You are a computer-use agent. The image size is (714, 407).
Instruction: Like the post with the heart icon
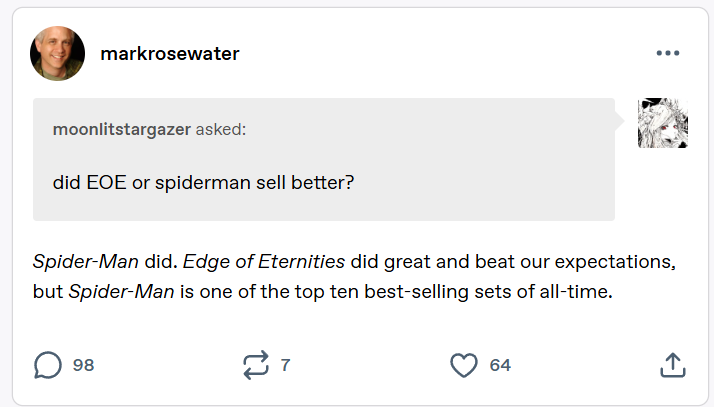[x=464, y=365]
